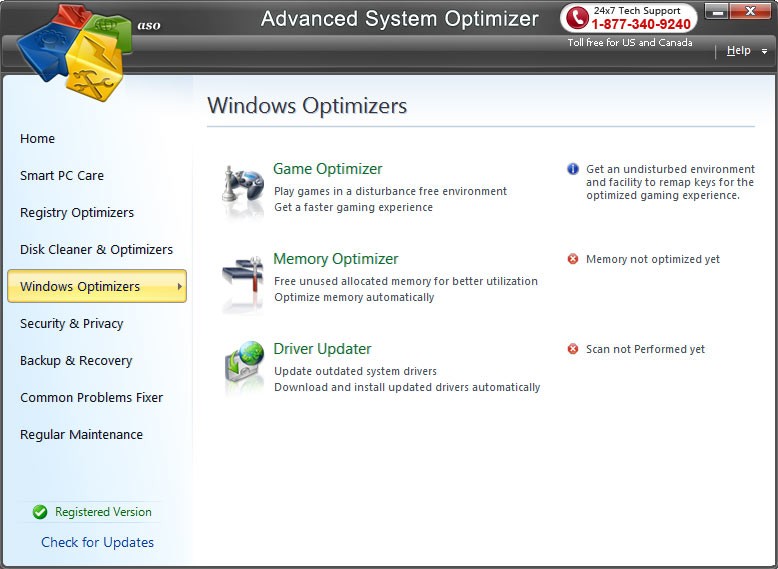Click 'Download and install updated drivers automatically' text
778x569 pixels.
pyautogui.click(x=407, y=387)
